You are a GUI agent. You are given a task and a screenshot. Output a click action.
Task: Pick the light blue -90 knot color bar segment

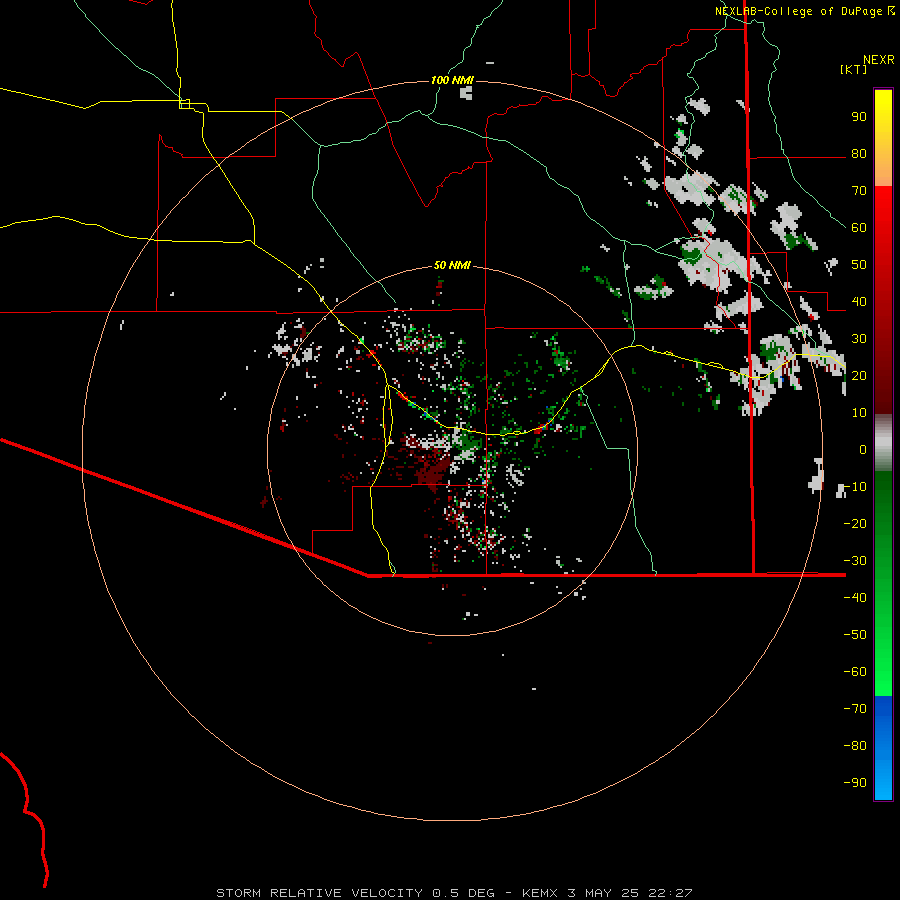click(x=883, y=783)
